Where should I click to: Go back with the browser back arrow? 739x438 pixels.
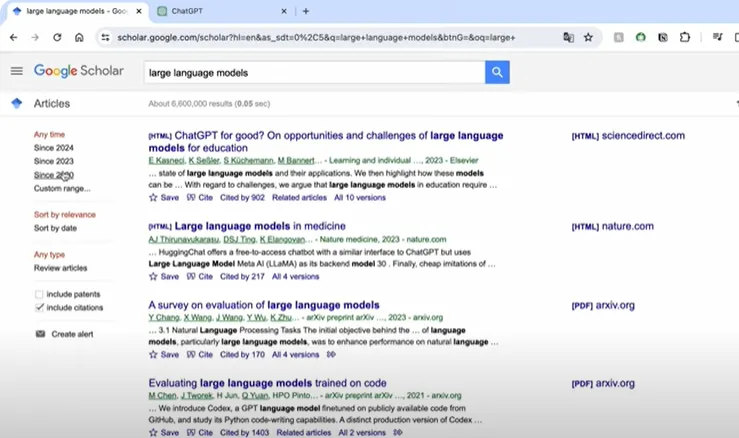[x=14, y=37]
